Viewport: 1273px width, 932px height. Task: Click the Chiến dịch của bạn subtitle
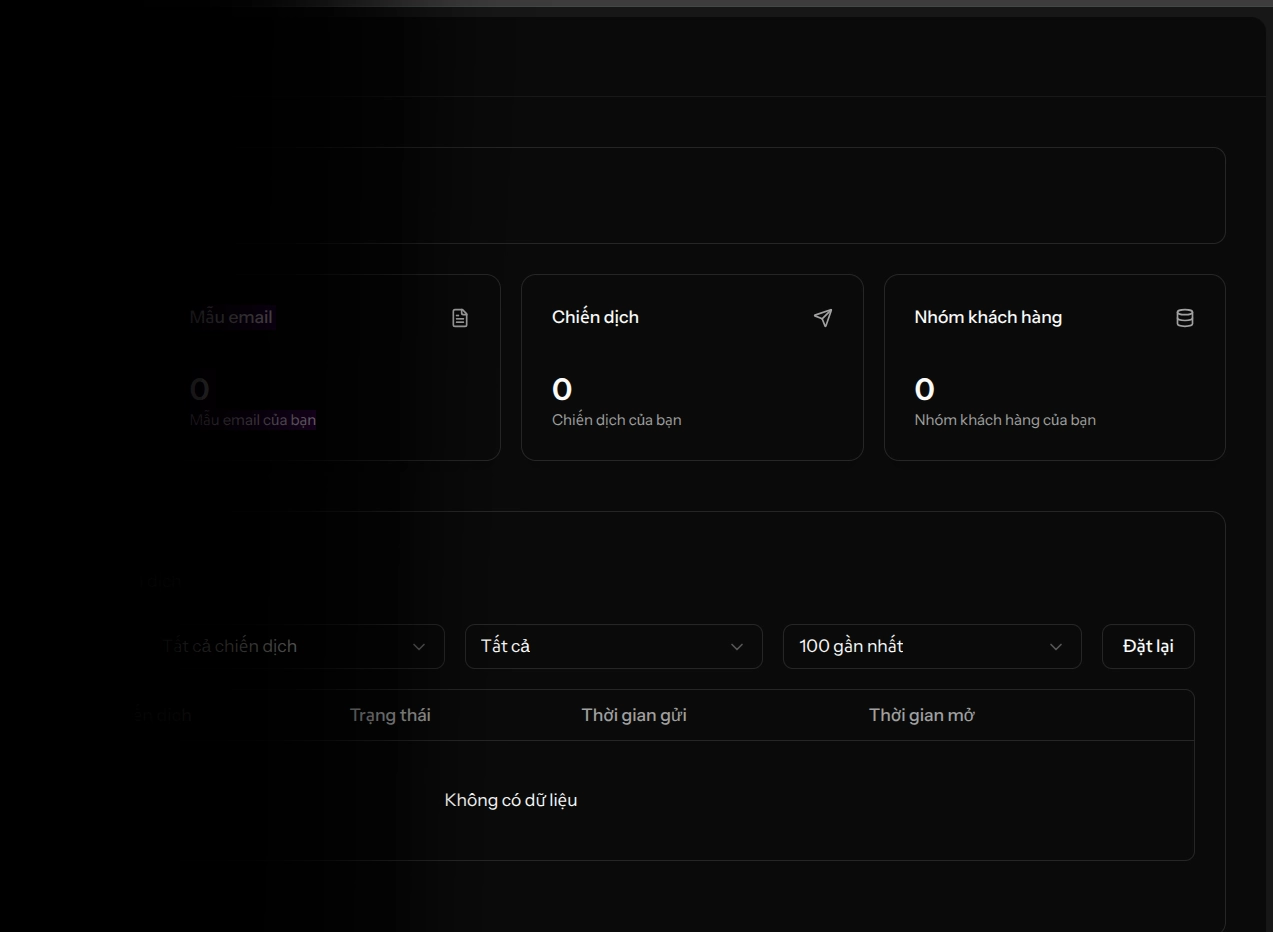(x=616, y=420)
